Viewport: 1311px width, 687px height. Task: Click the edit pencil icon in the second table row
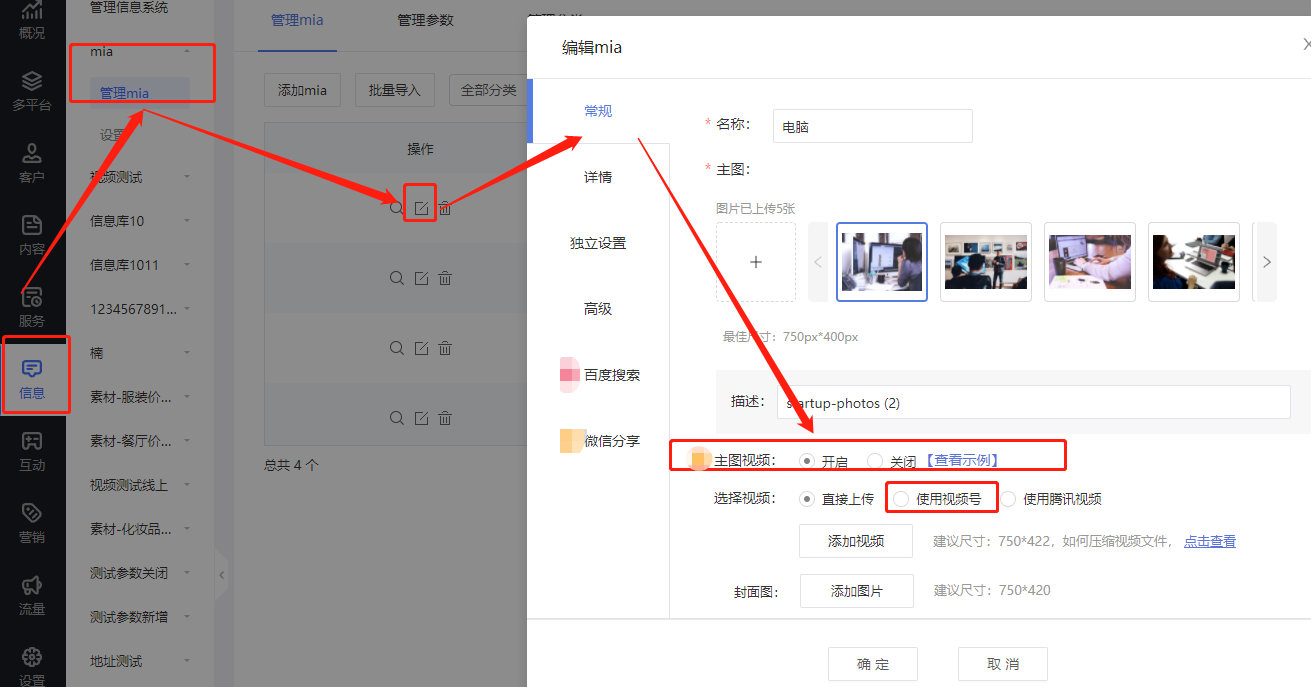point(421,278)
